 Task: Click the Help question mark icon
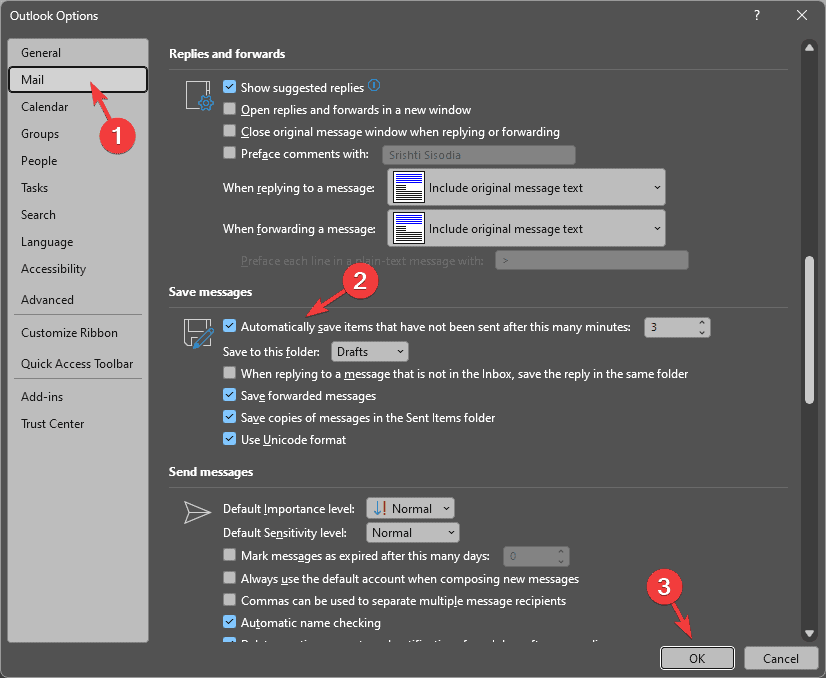(756, 15)
